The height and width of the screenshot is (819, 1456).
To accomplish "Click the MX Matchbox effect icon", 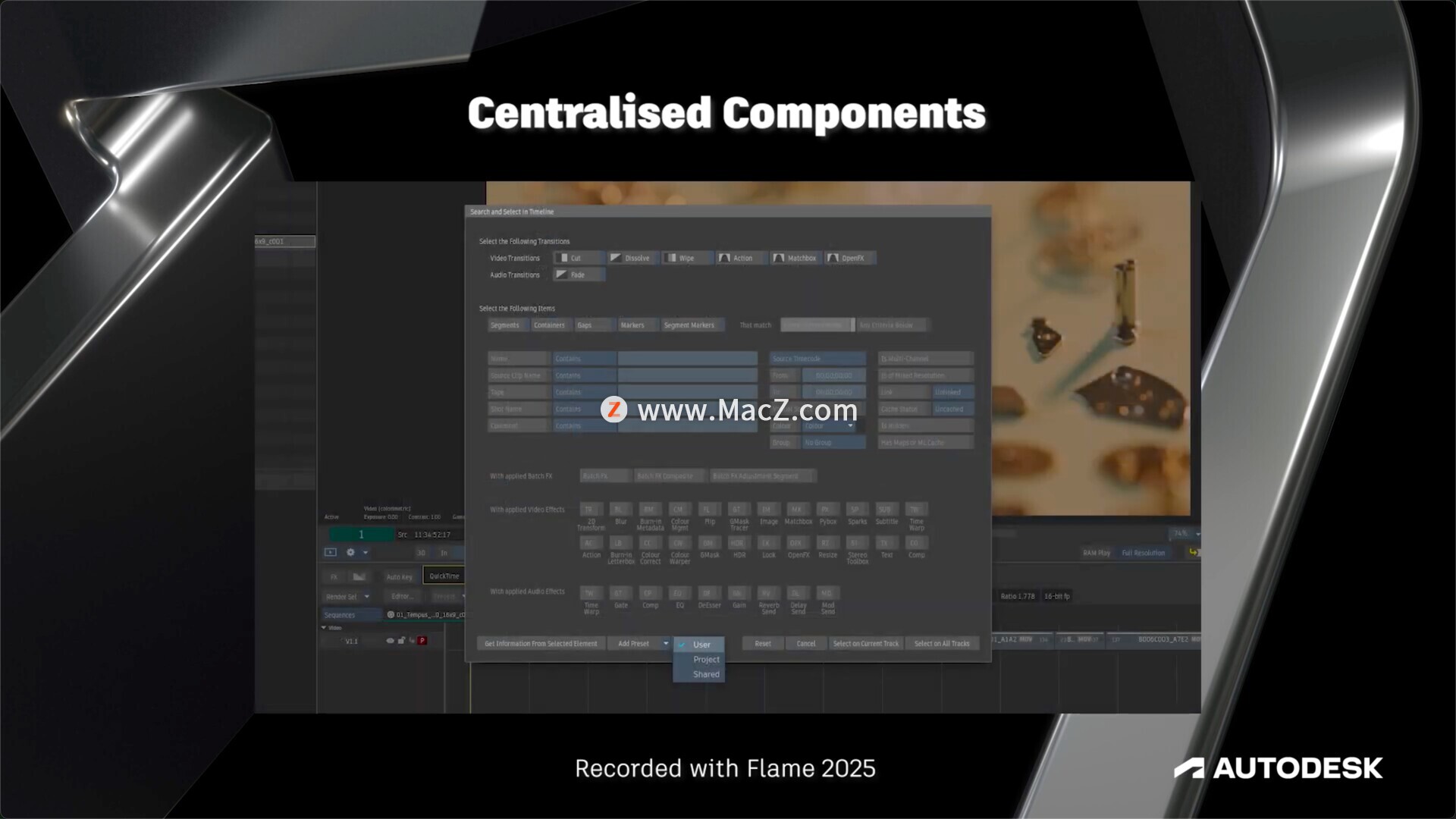I will (x=798, y=510).
